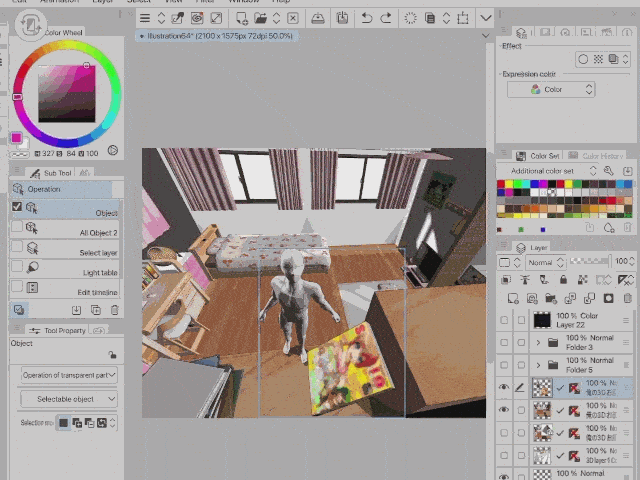The height and width of the screenshot is (480, 640).
Task: Delete sub tool using trash icon
Action: [x=115, y=310]
